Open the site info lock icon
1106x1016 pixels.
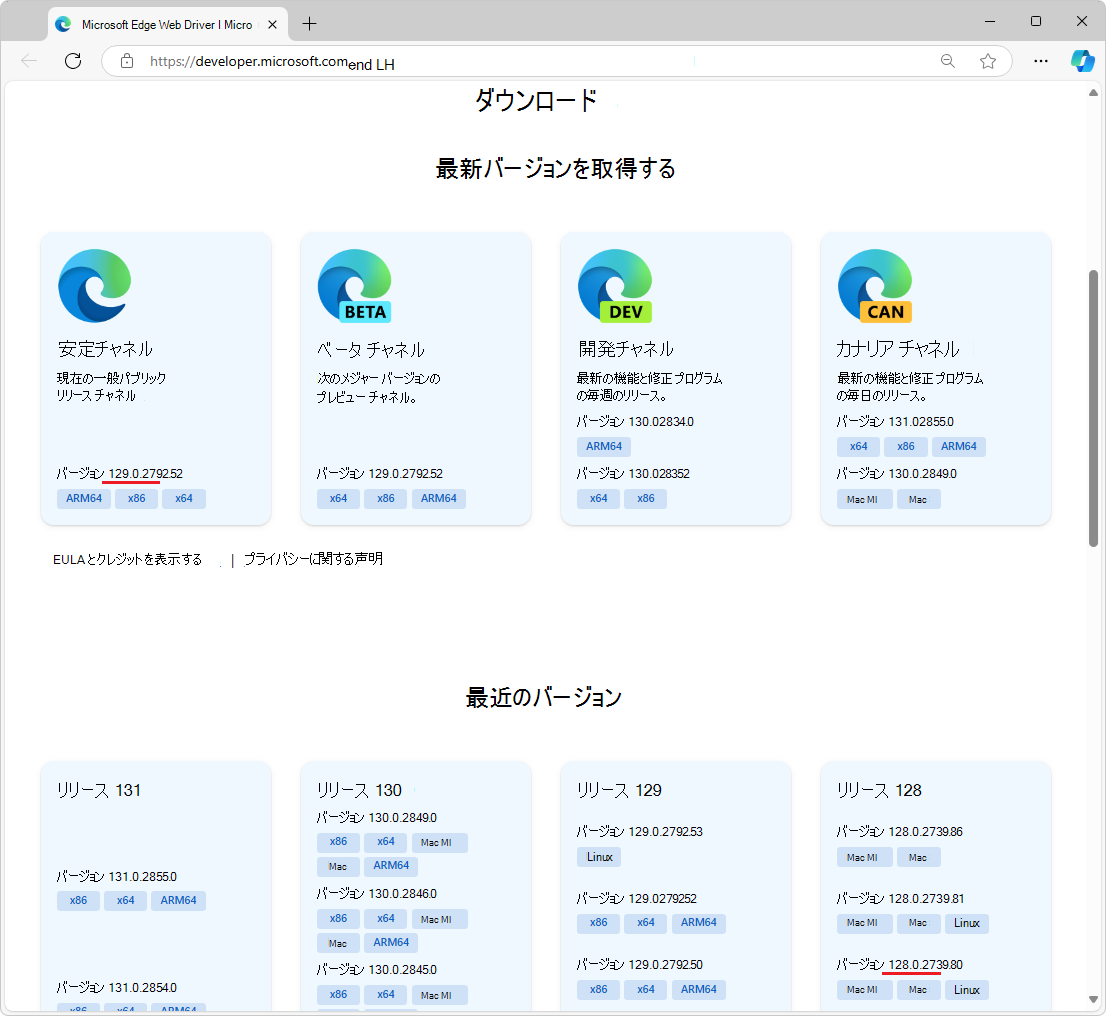(127, 61)
